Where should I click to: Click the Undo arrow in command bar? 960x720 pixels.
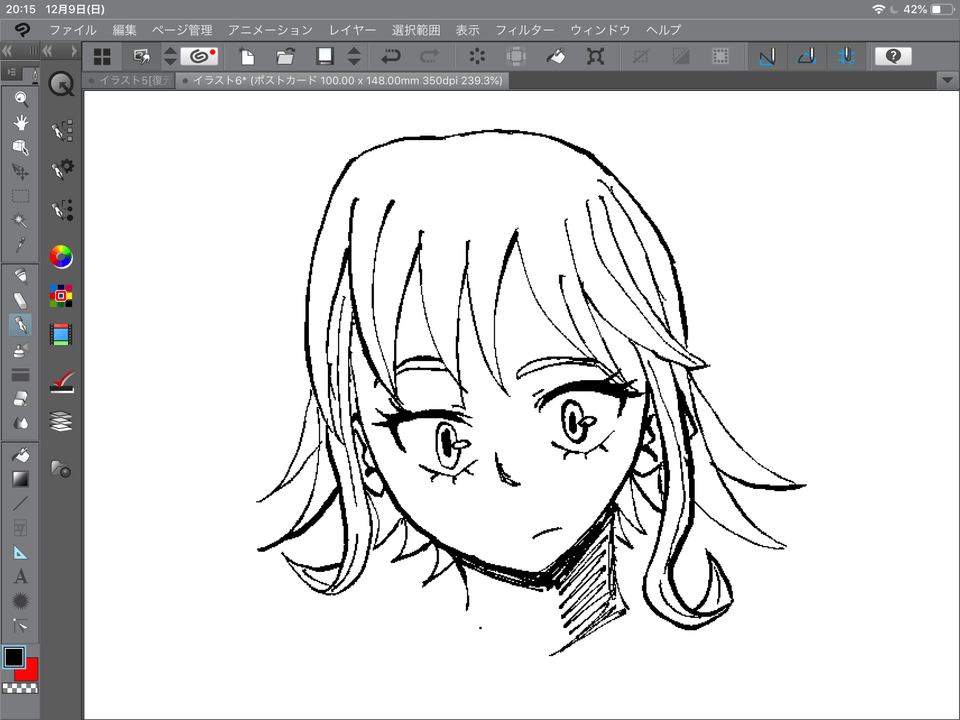[x=391, y=57]
